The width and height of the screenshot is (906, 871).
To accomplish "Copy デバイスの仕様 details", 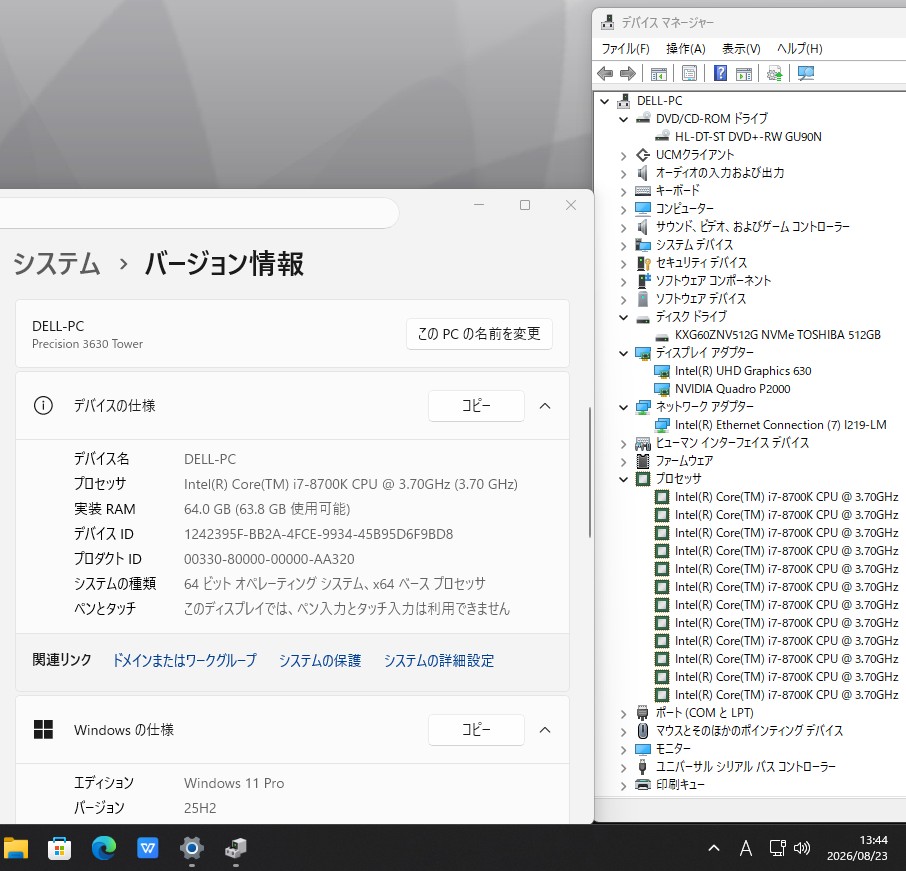I will [x=476, y=406].
